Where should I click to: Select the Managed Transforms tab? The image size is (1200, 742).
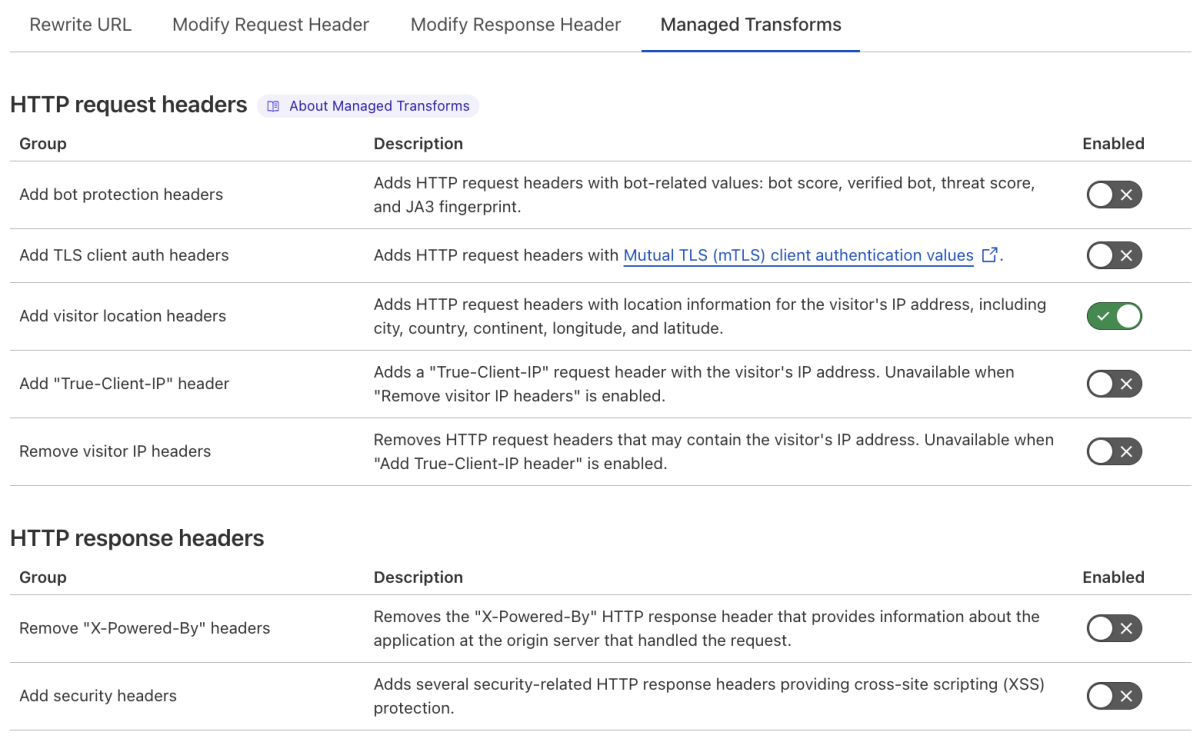(750, 24)
